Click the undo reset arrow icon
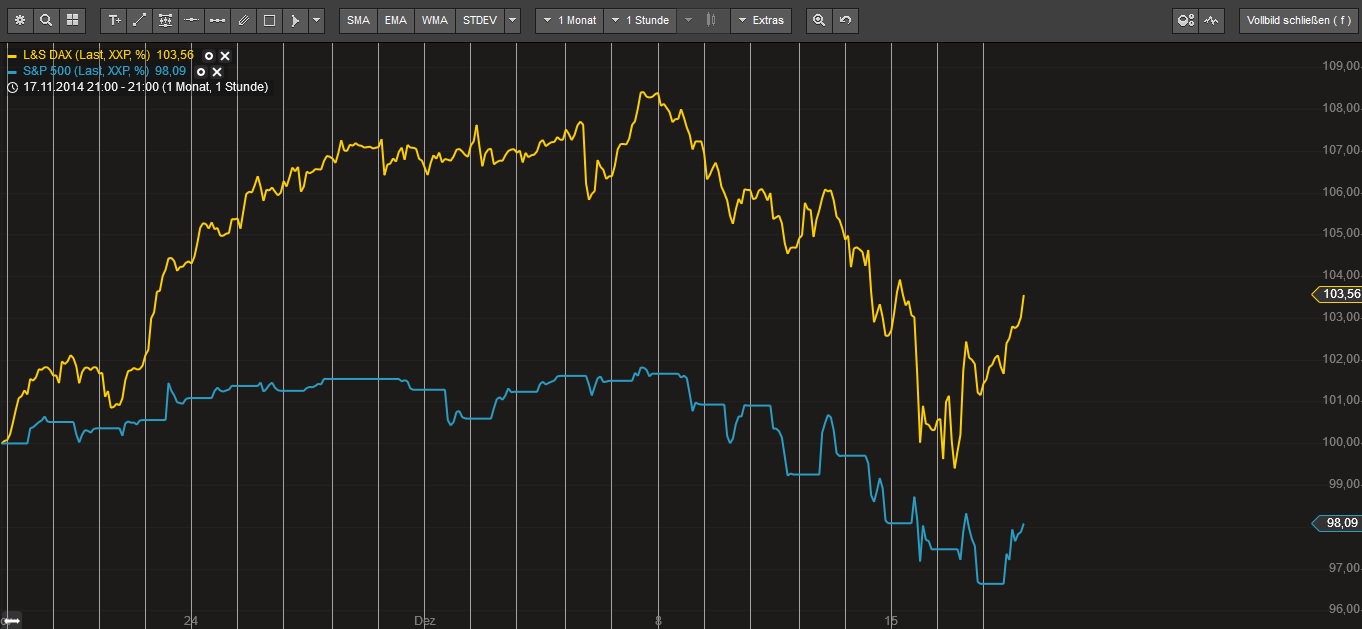The image size is (1362, 629). point(846,20)
